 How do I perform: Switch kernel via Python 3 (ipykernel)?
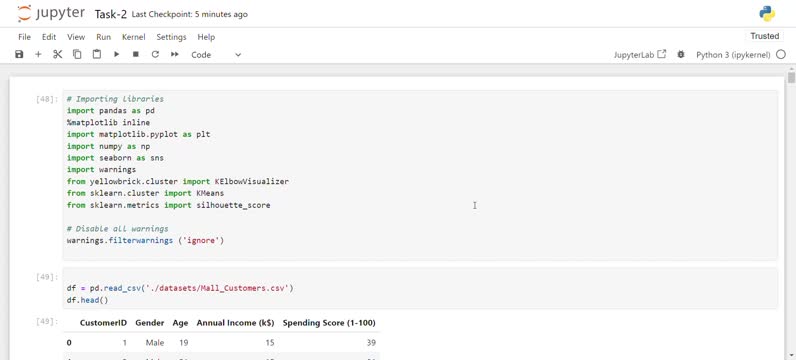[x=733, y=55]
